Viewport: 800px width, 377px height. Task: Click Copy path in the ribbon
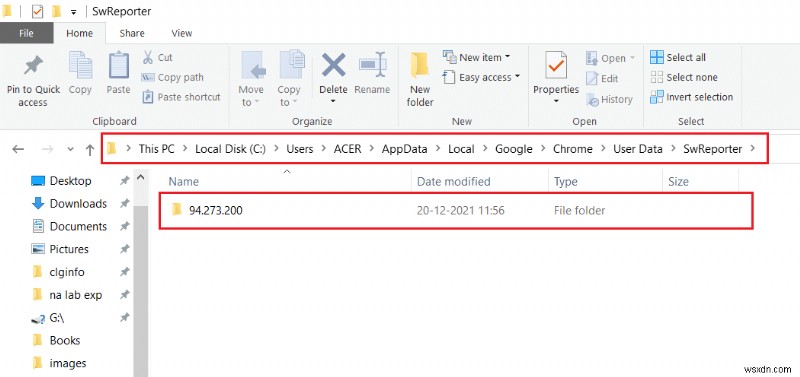pos(172,78)
